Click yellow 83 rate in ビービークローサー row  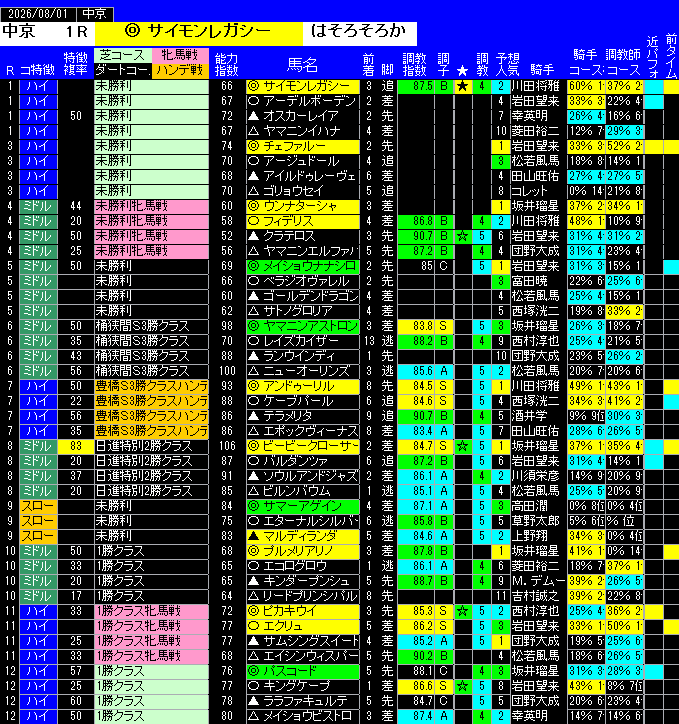76,446
